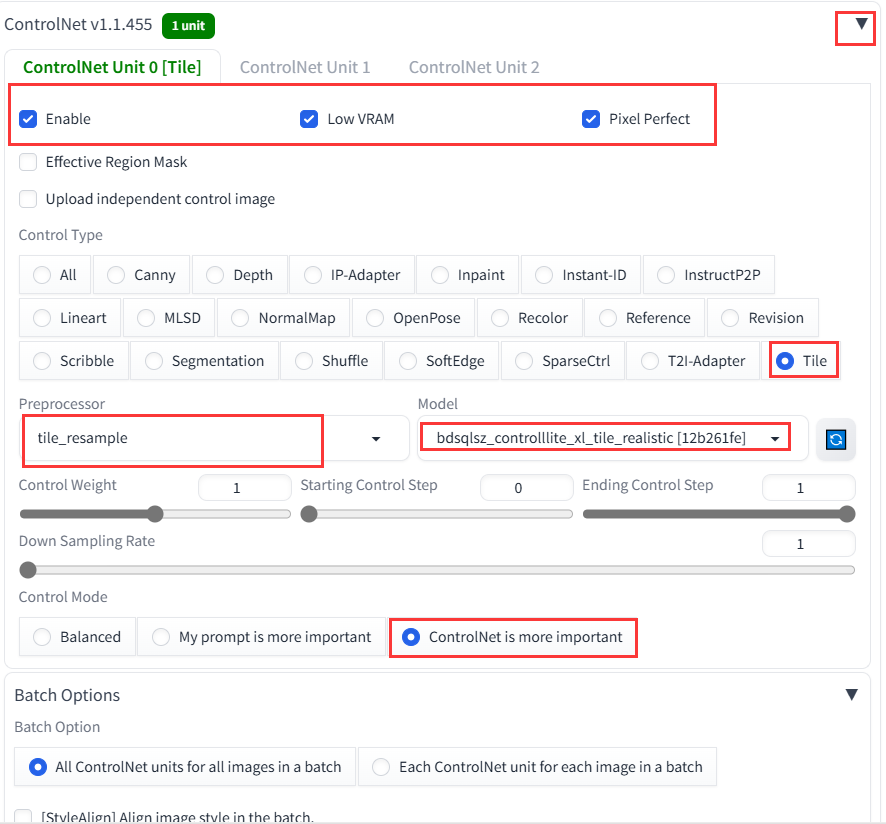
Task: Click the Ending Control Step slider handle
Action: (847, 514)
